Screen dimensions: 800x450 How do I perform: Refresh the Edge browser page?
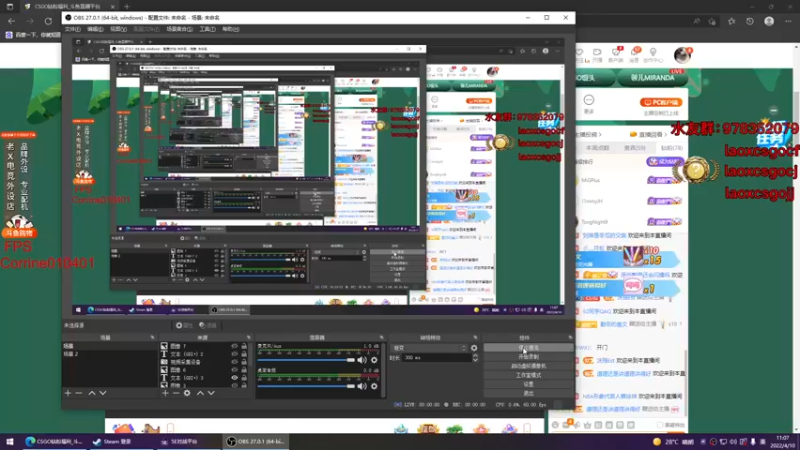click(x=48, y=21)
